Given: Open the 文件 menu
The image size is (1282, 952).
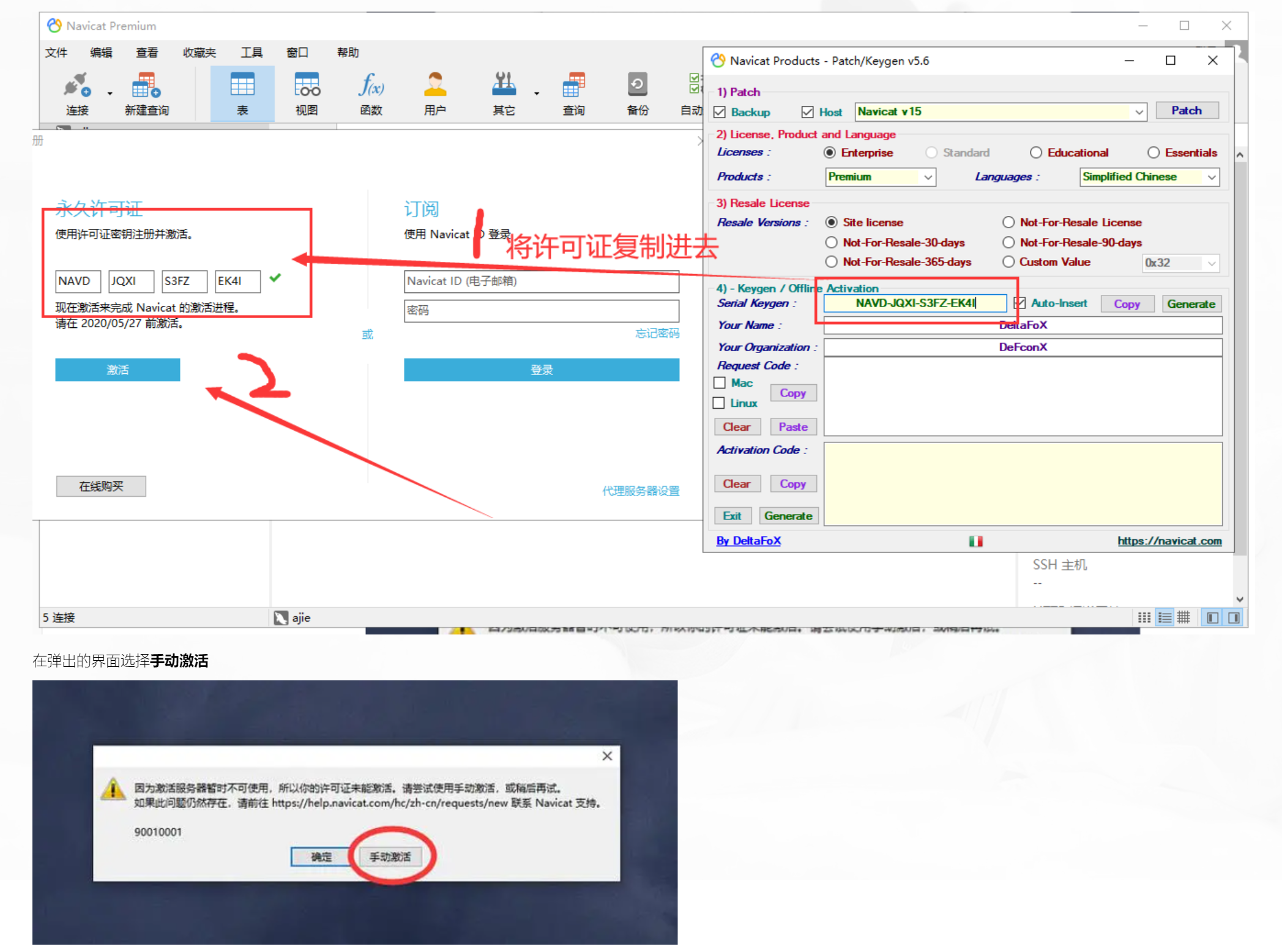Looking at the screenshot, I should 56,53.
